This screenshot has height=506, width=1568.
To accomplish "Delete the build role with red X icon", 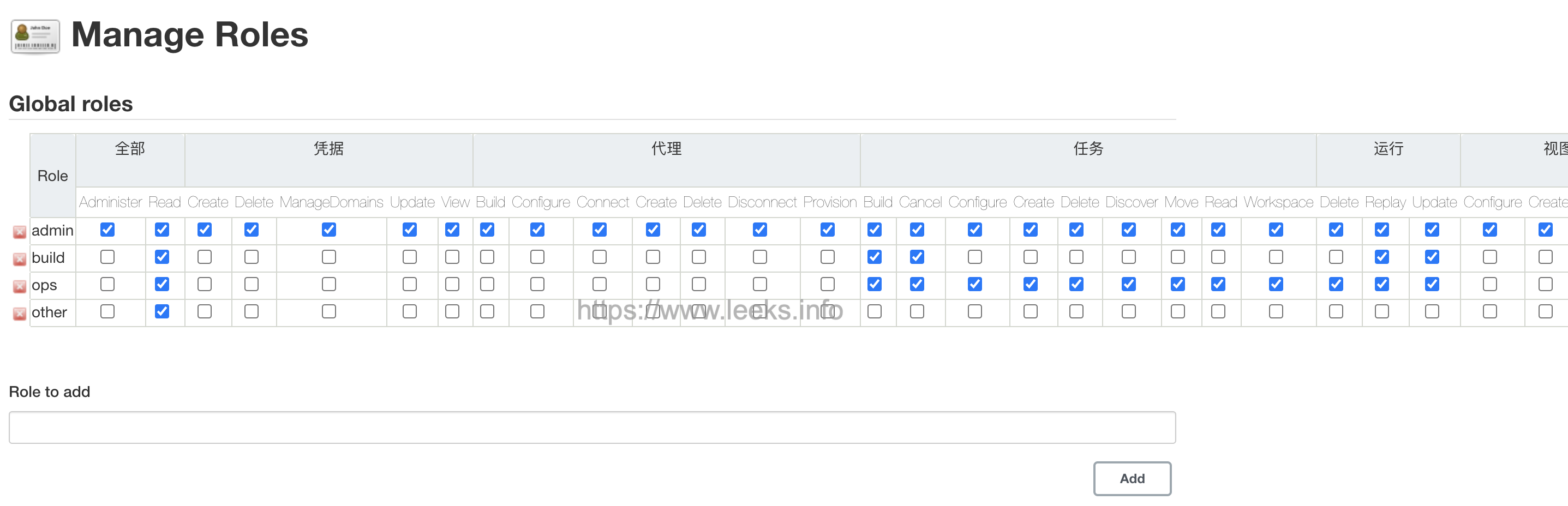I will [x=20, y=259].
